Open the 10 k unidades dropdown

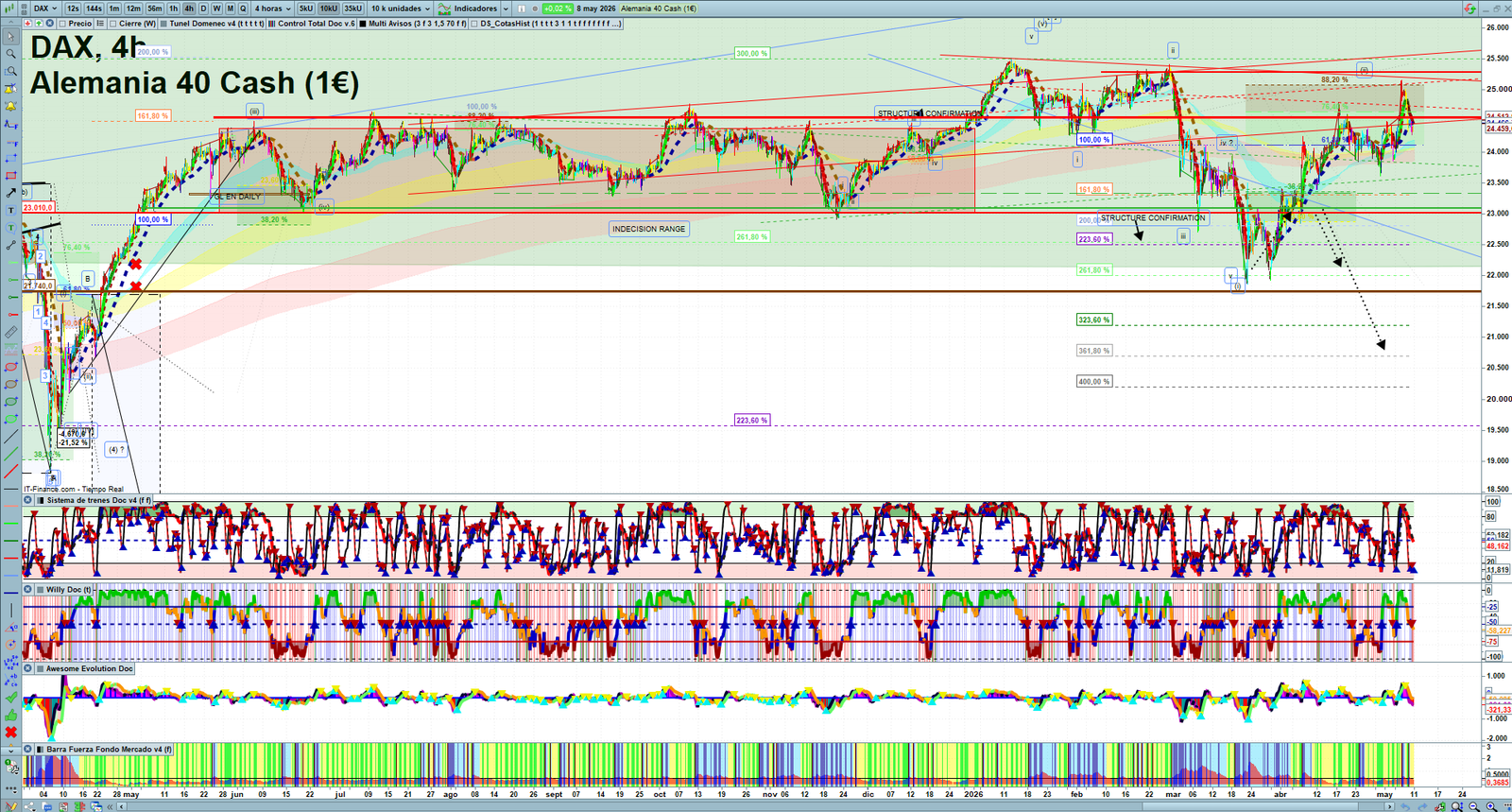(x=400, y=9)
